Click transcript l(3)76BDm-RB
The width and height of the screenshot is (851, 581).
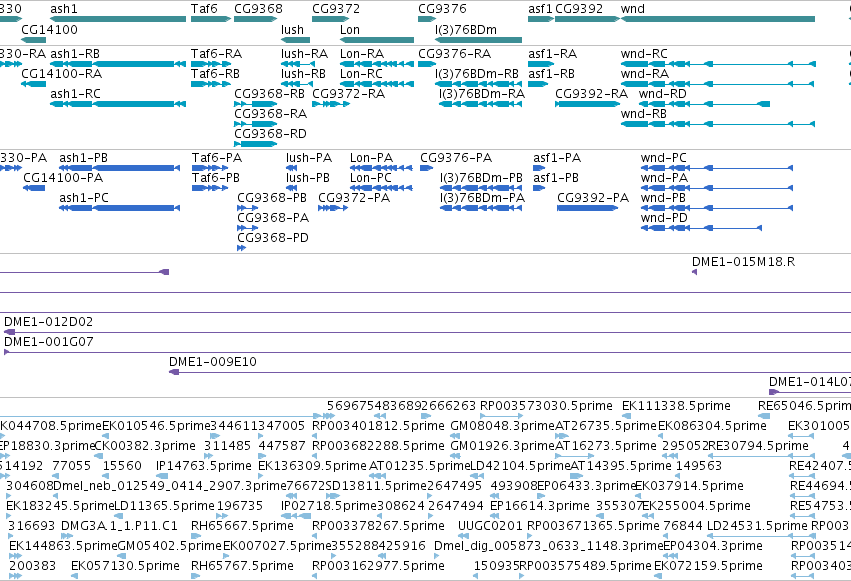(478, 84)
